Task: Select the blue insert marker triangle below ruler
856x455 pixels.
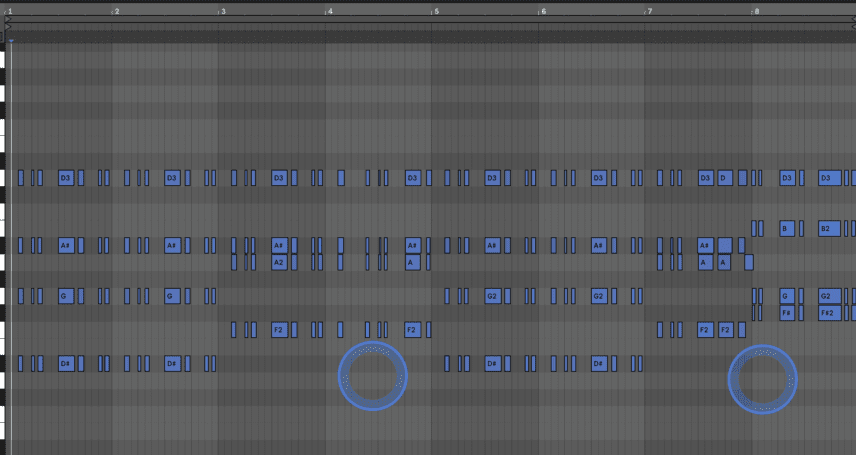Action: (11, 41)
